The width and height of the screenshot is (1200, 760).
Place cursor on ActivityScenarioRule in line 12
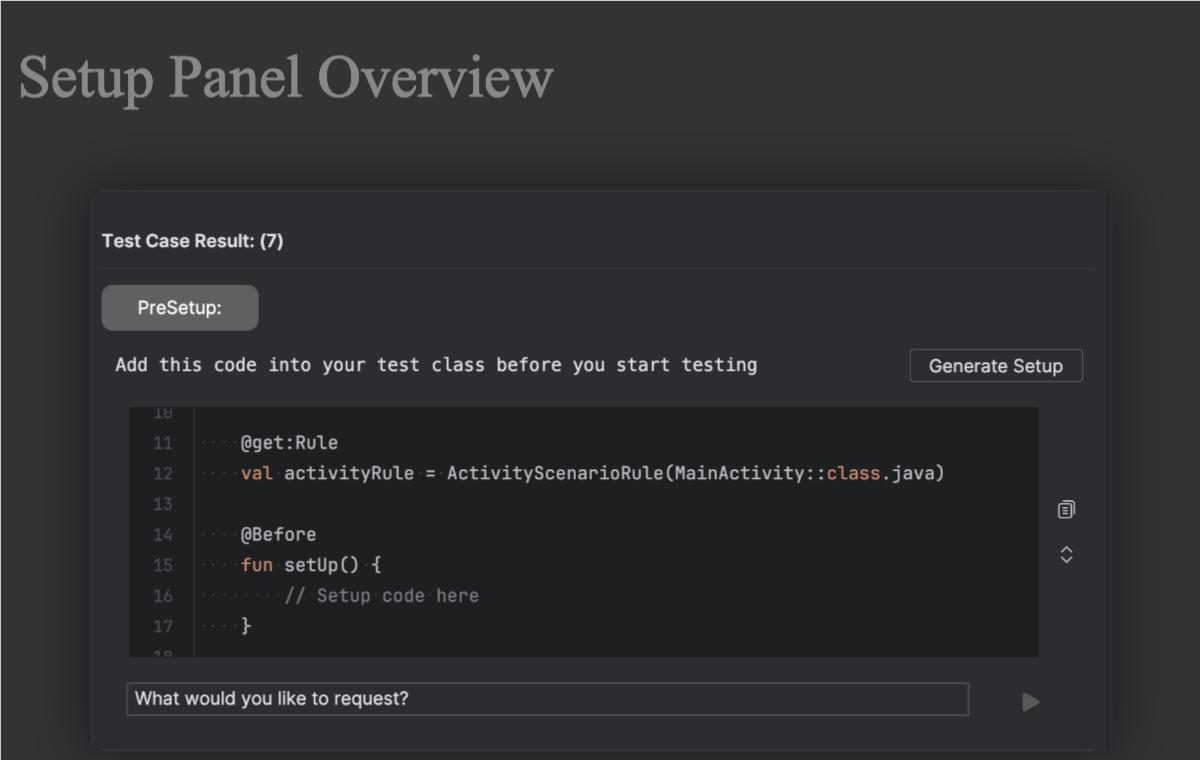[x=555, y=473]
